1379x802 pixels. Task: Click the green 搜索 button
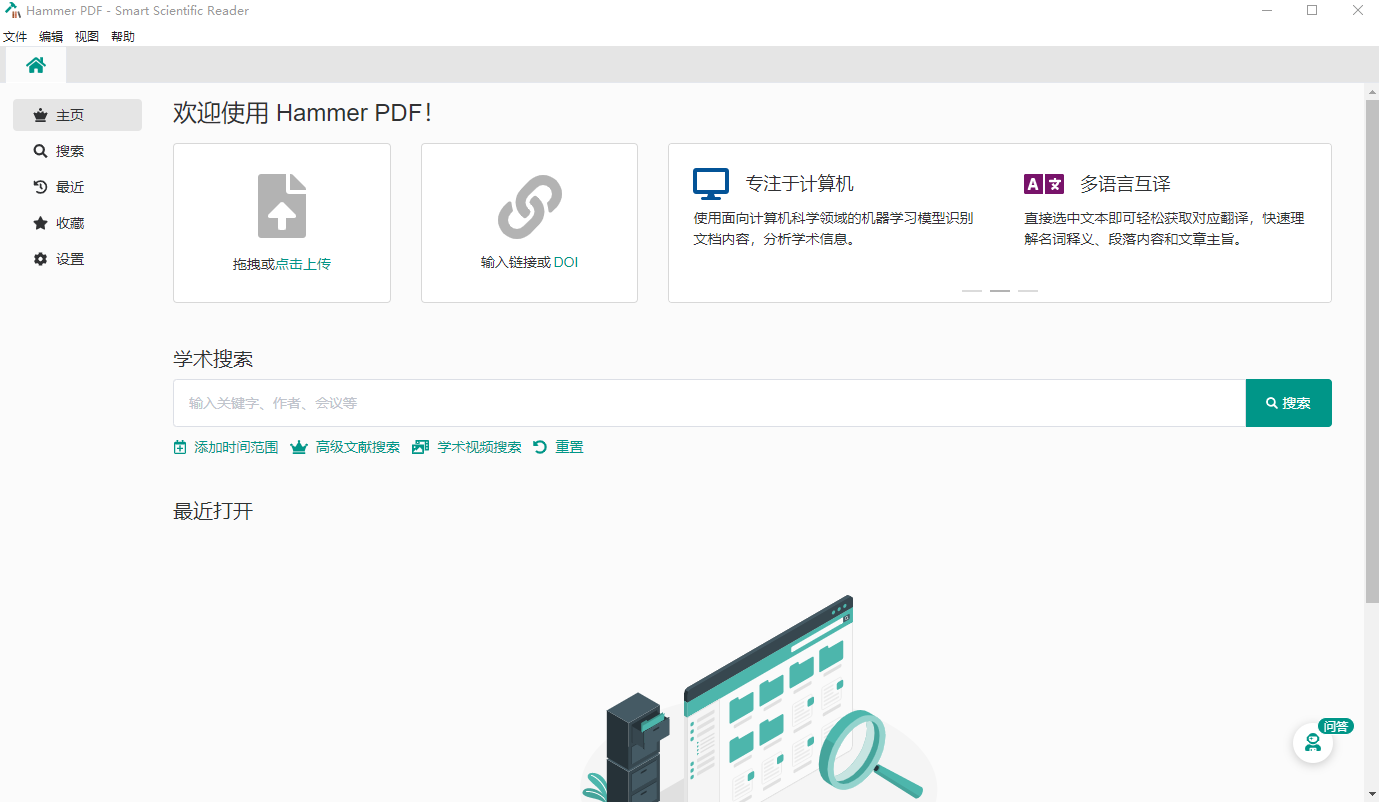1289,403
